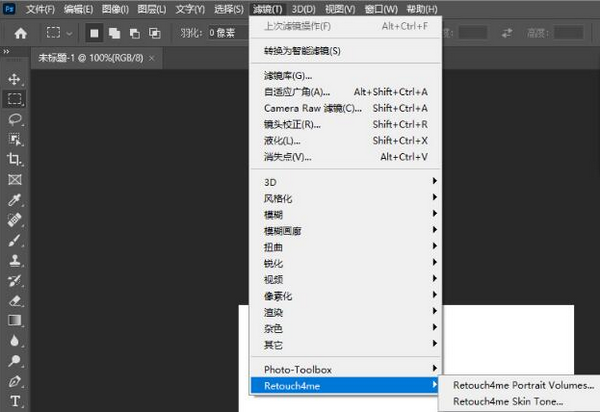Image resolution: width=600 pixels, height=412 pixels.
Task: Select the Lasso tool
Action: [15, 119]
